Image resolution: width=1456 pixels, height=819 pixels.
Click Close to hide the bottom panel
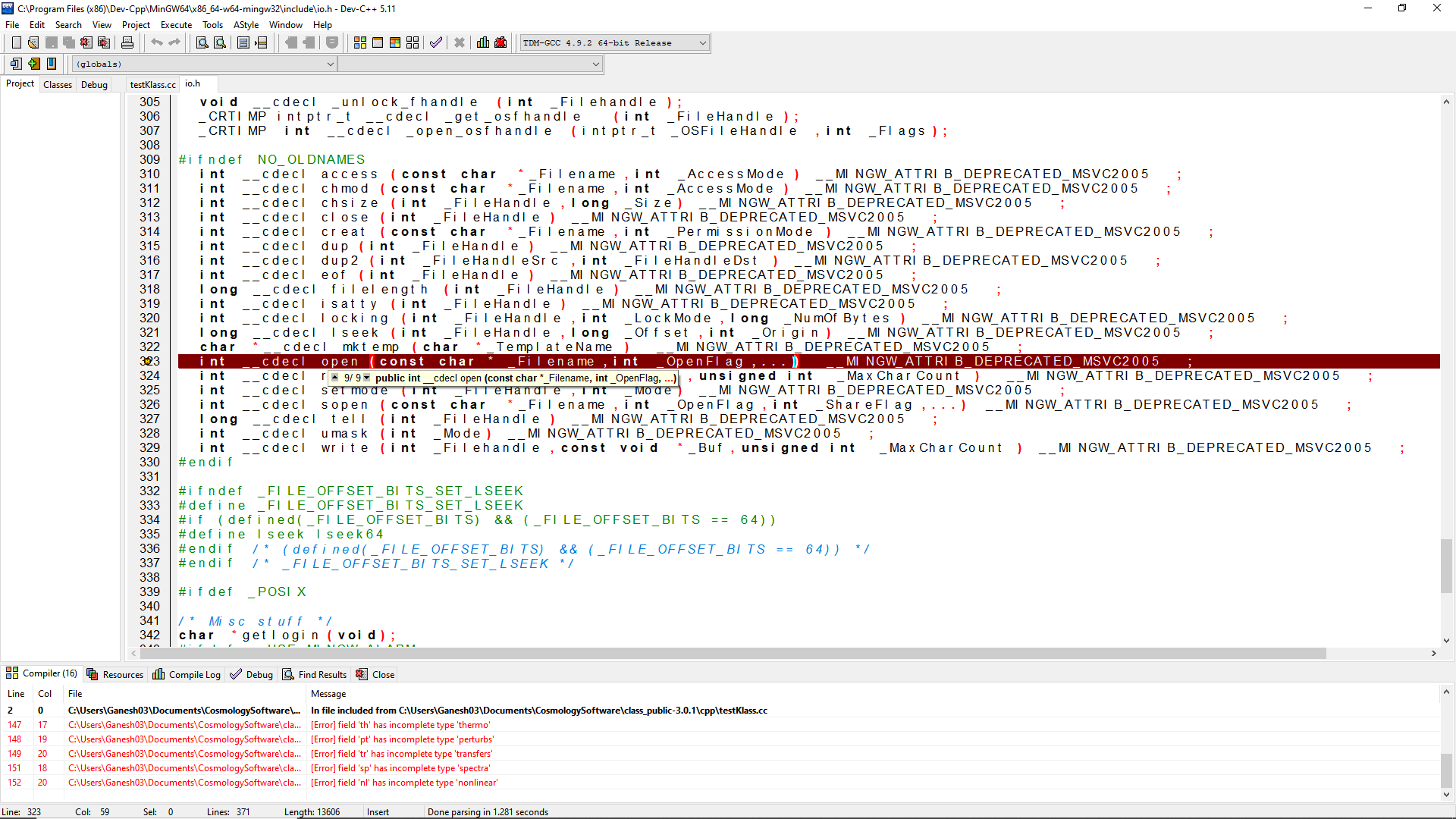point(375,674)
